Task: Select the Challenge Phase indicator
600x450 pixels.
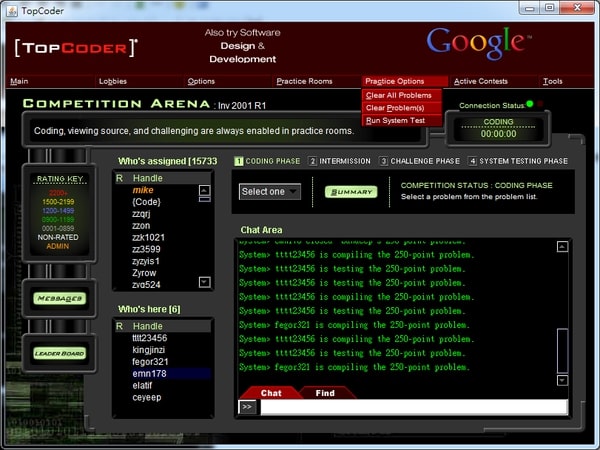Action: (x=420, y=161)
